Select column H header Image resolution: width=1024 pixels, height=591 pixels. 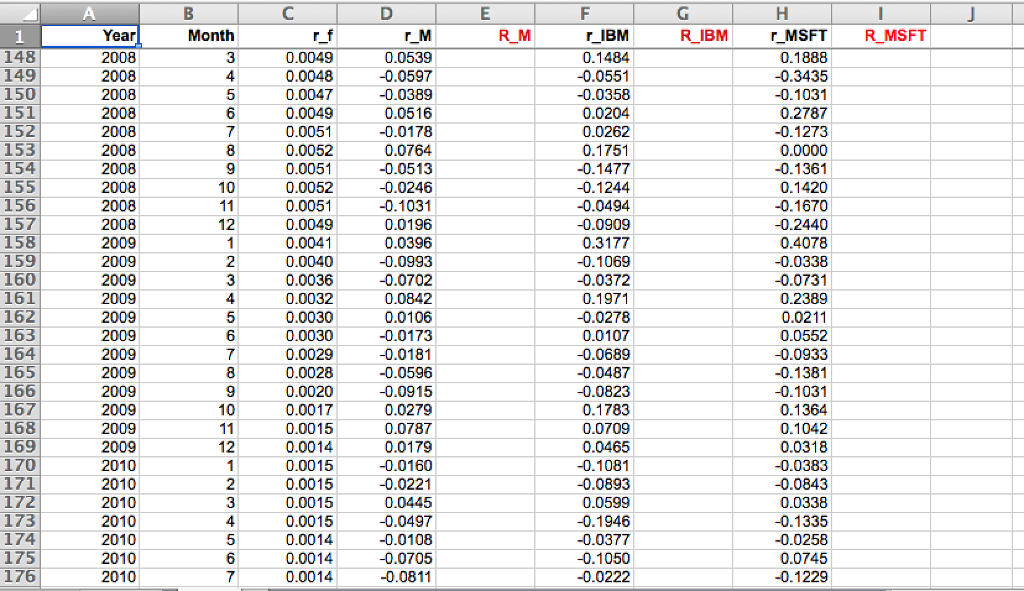pyautogui.click(x=782, y=13)
